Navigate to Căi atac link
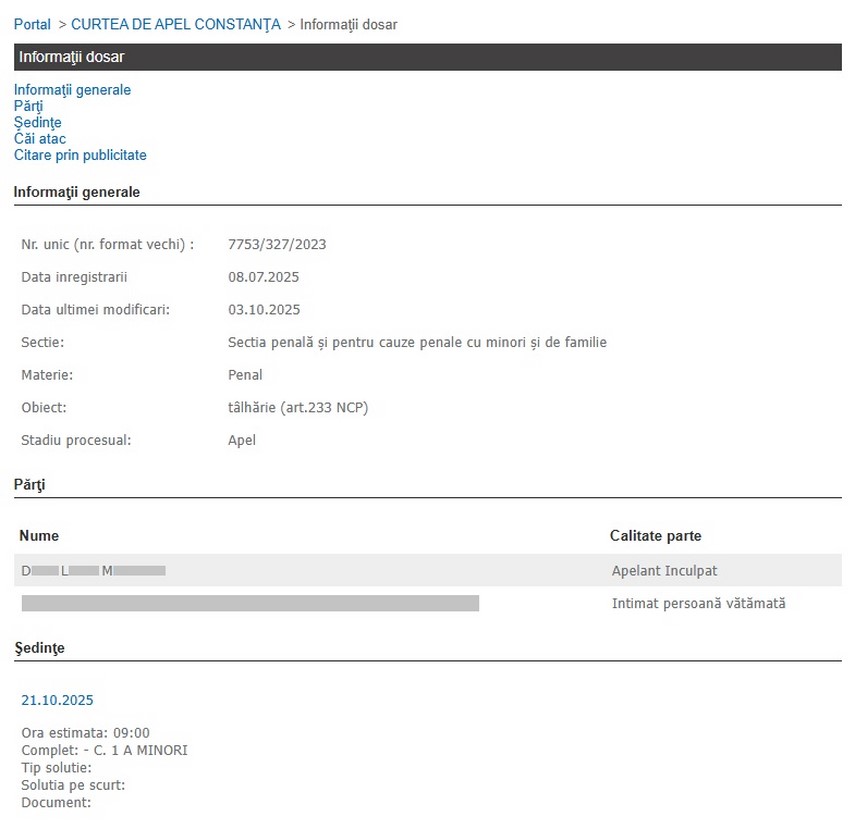Viewport: 855px width, 829px height. pyautogui.click(x=40, y=139)
